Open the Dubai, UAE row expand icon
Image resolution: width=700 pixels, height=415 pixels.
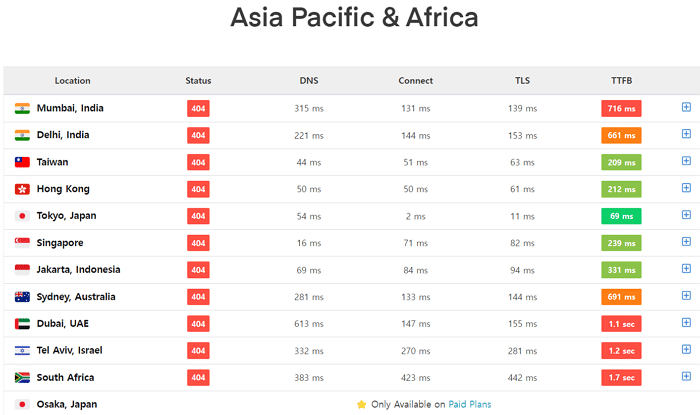pos(686,322)
